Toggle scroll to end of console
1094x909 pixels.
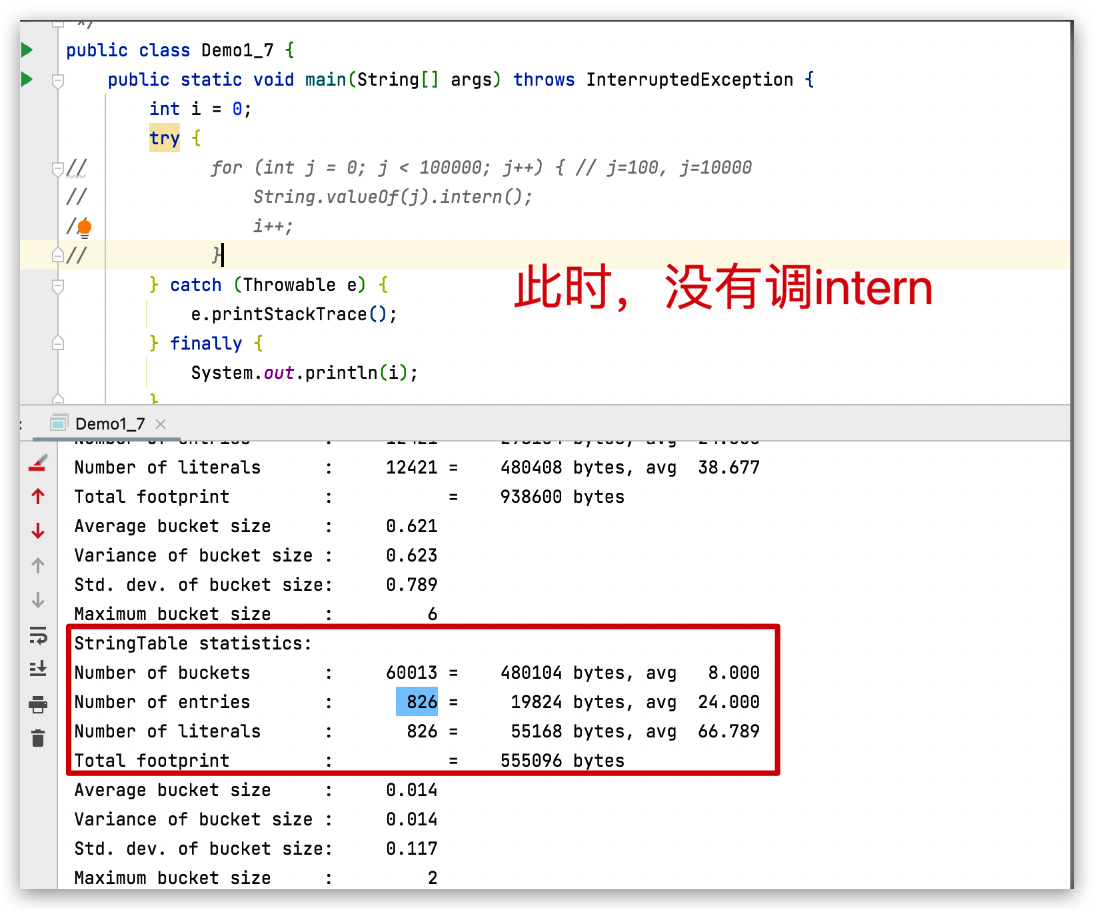pyautogui.click(x=38, y=669)
